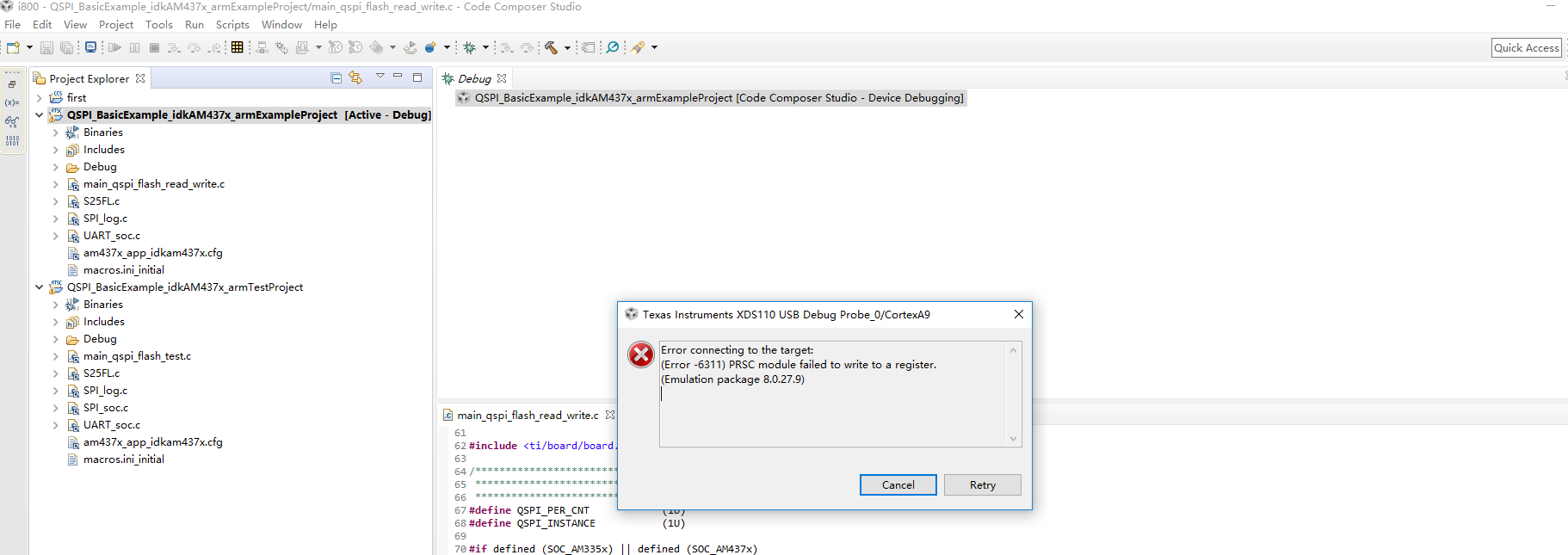Maximize the Project Explorer panel
1568x555 pixels.
pyautogui.click(x=417, y=77)
